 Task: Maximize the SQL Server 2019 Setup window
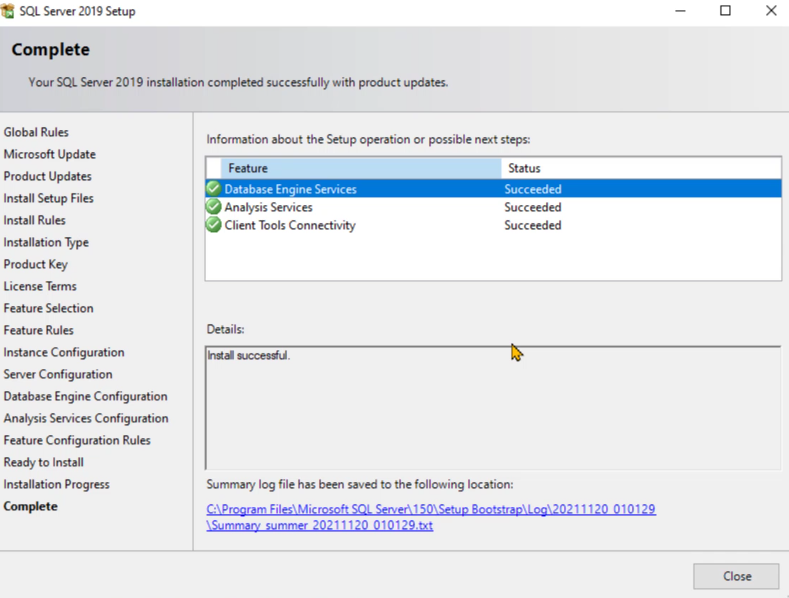[x=725, y=11]
